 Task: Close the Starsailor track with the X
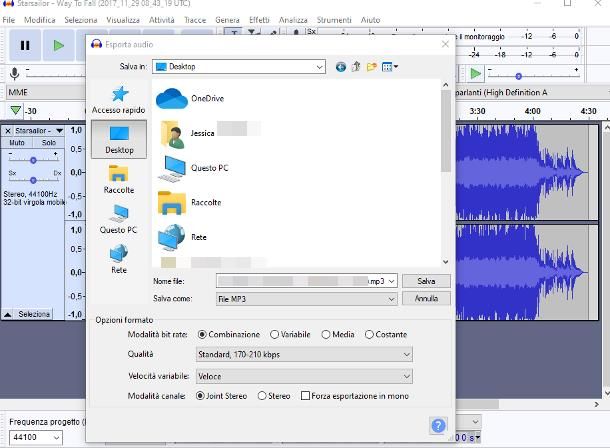point(7,131)
